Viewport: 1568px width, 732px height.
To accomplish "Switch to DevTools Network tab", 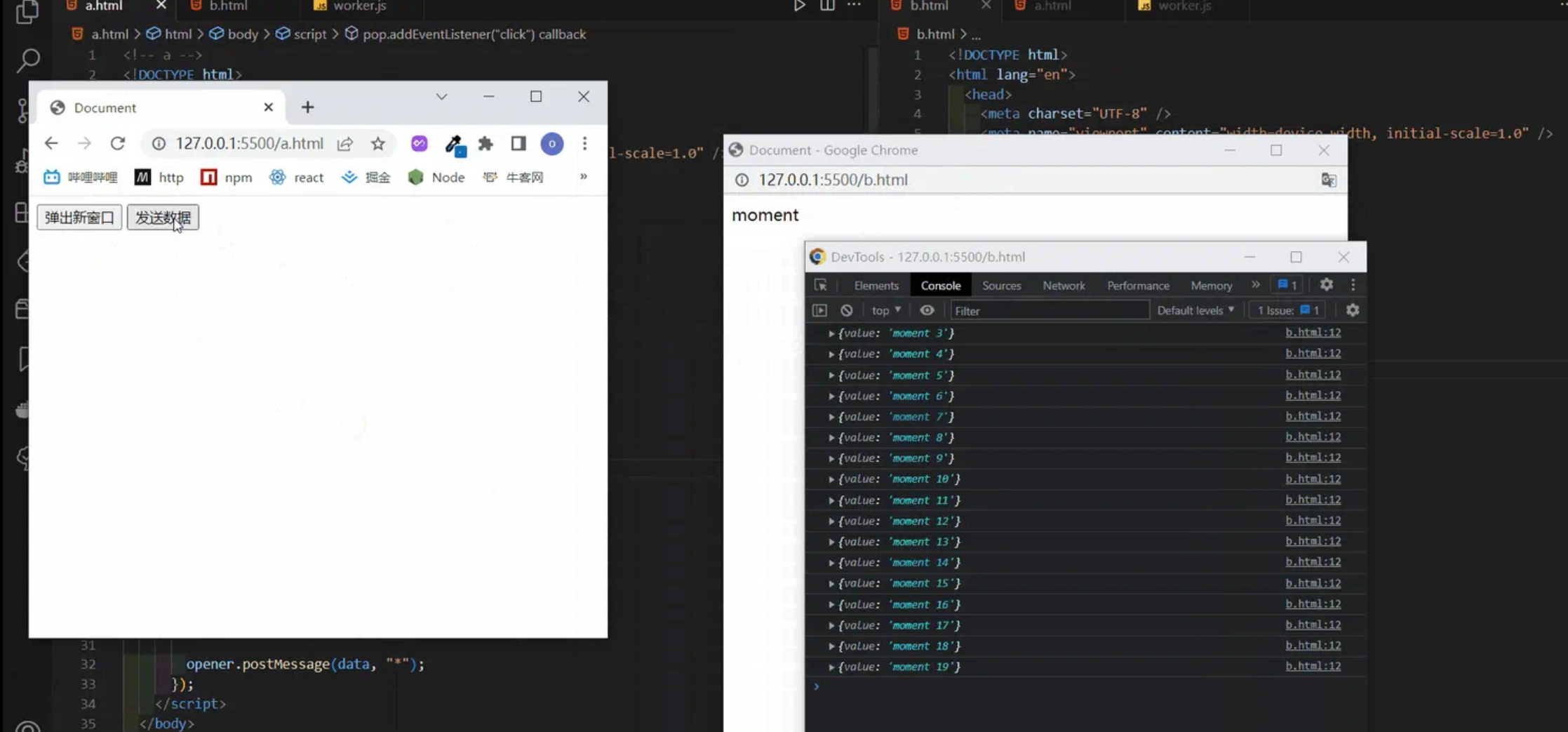I will point(1064,286).
